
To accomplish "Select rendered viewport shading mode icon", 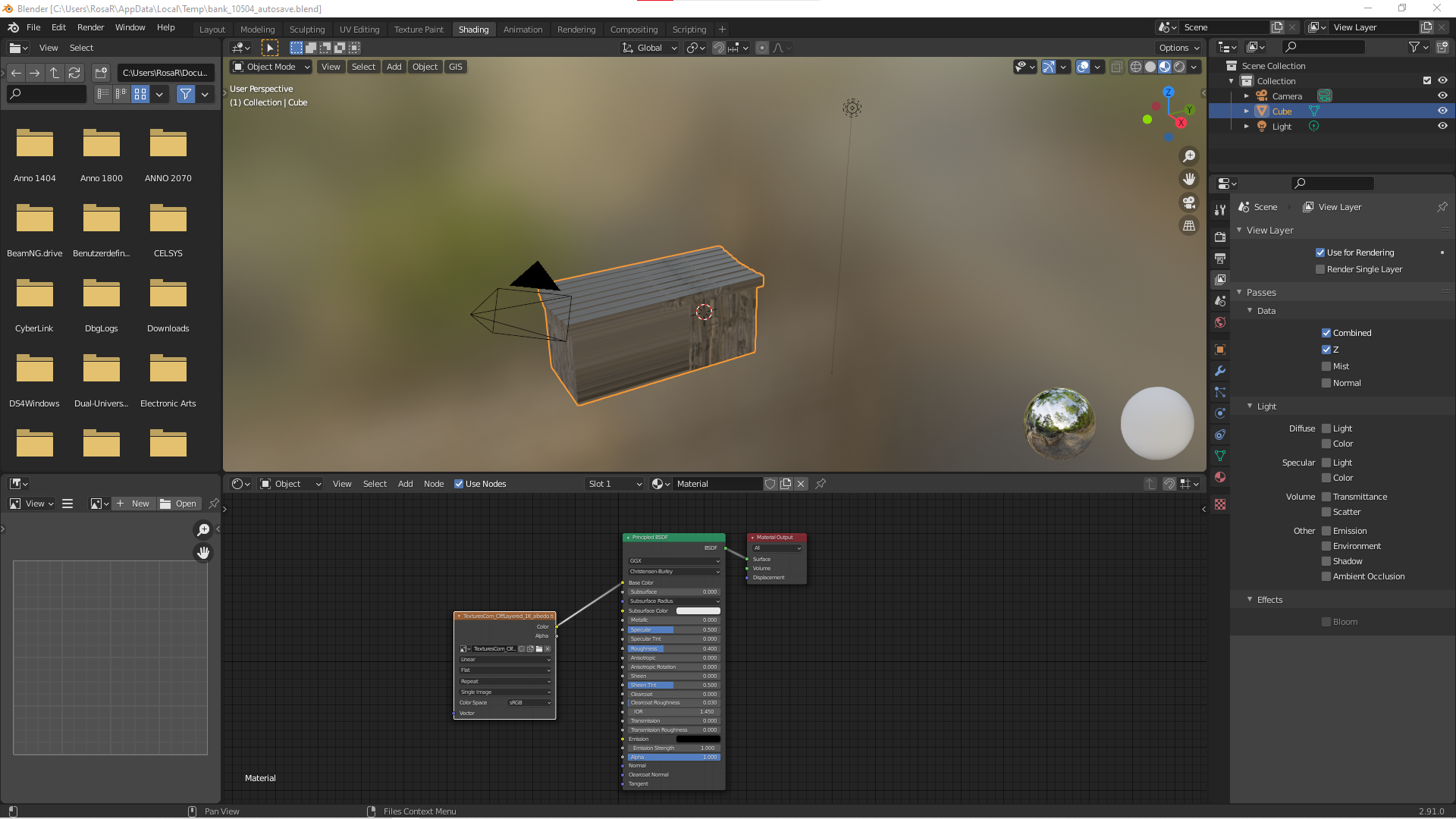I will point(1179,67).
